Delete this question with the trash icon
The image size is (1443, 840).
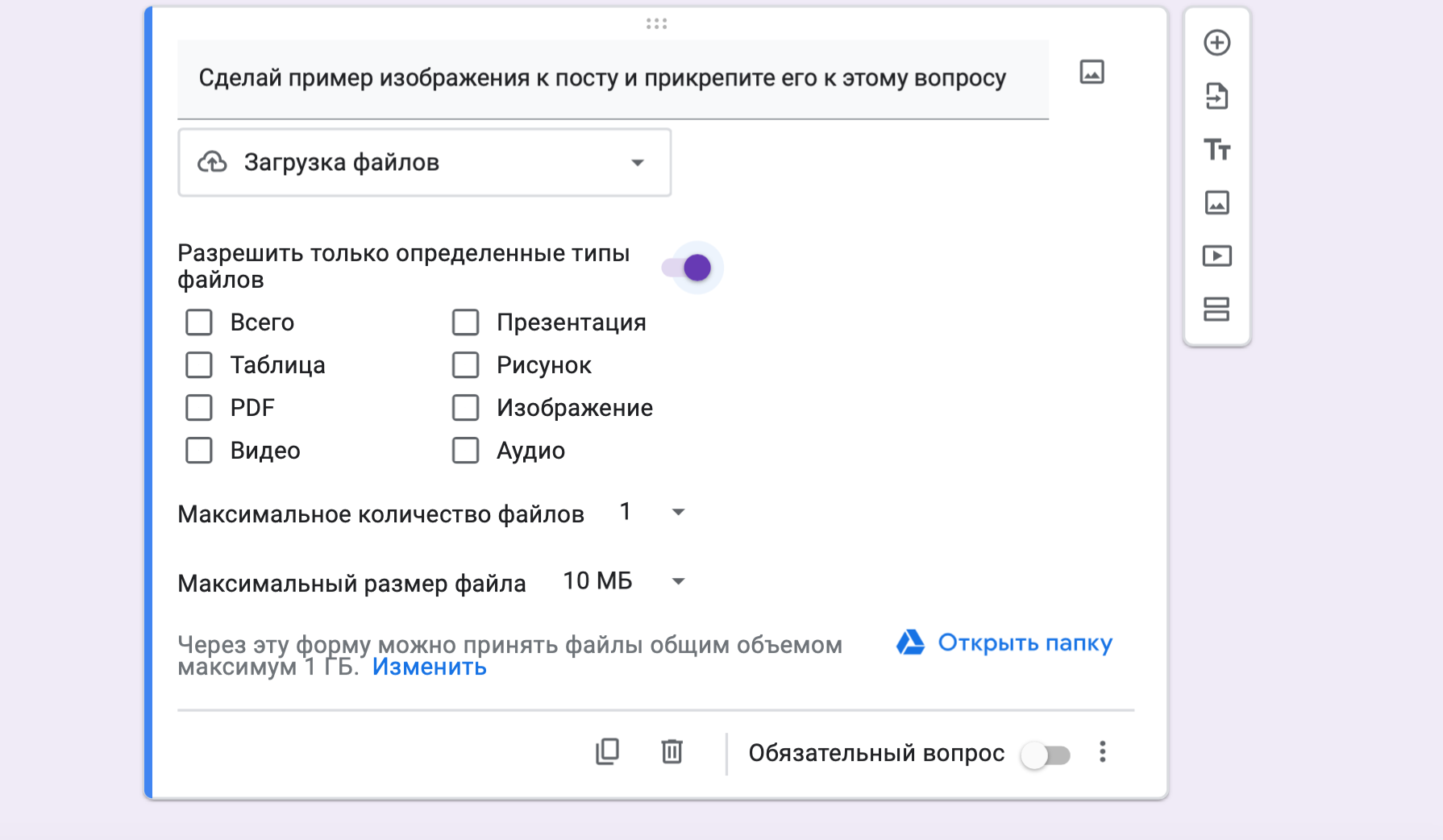pos(672,751)
